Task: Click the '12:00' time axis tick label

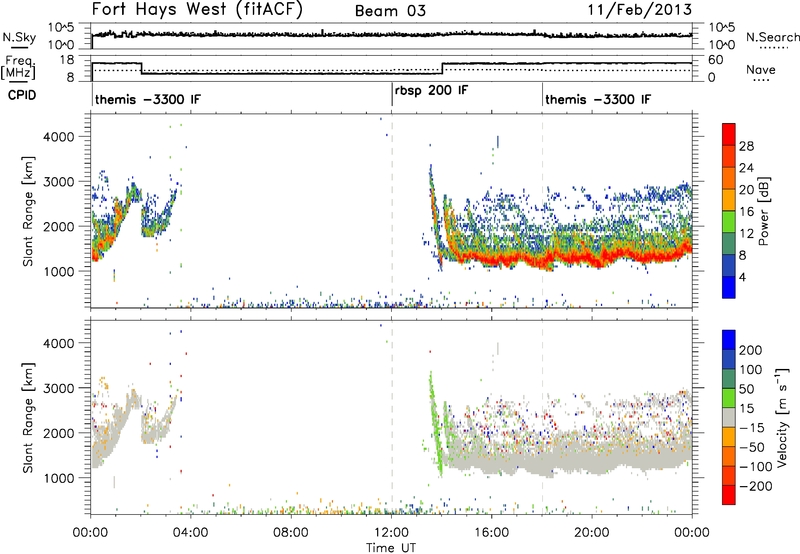Action: pos(391,533)
